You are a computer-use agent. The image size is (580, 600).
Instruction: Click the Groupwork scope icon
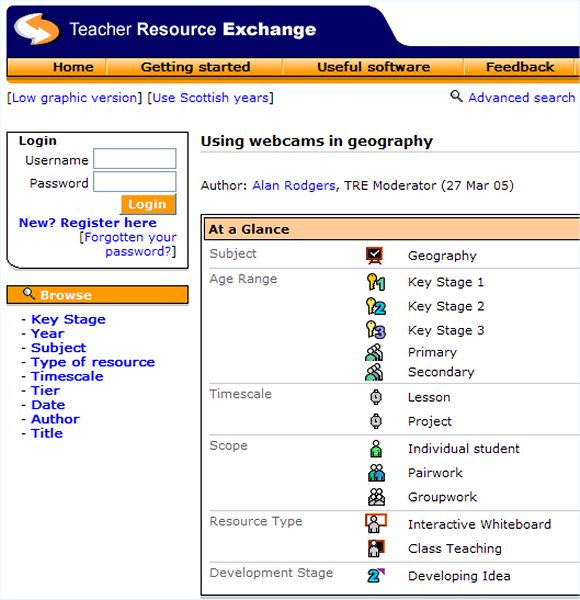tap(376, 497)
